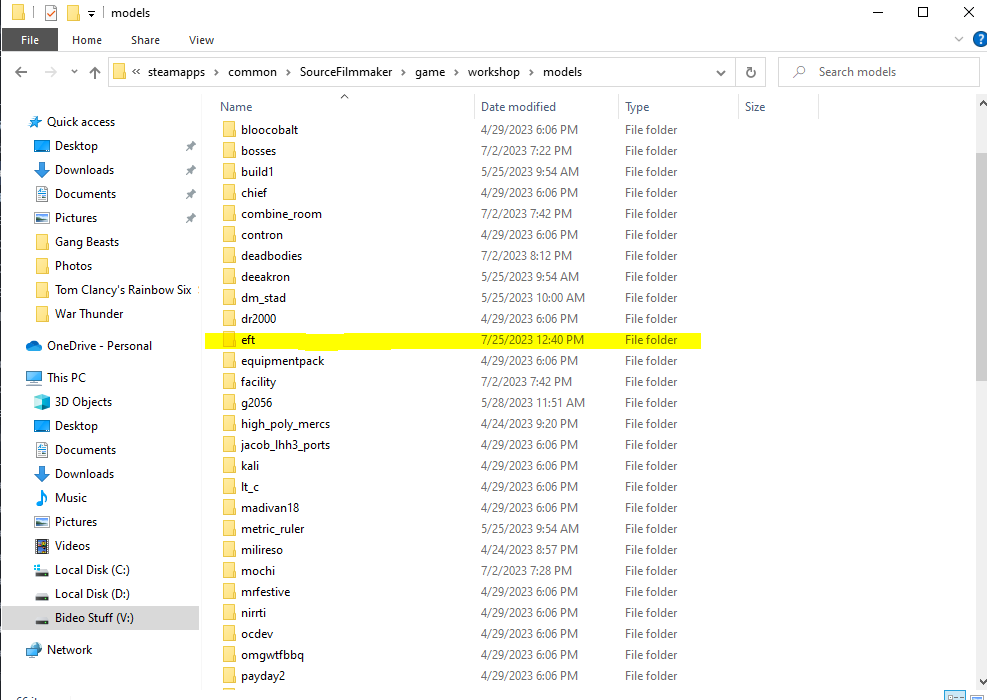Click the bosses folder icon

pyautogui.click(x=228, y=150)
